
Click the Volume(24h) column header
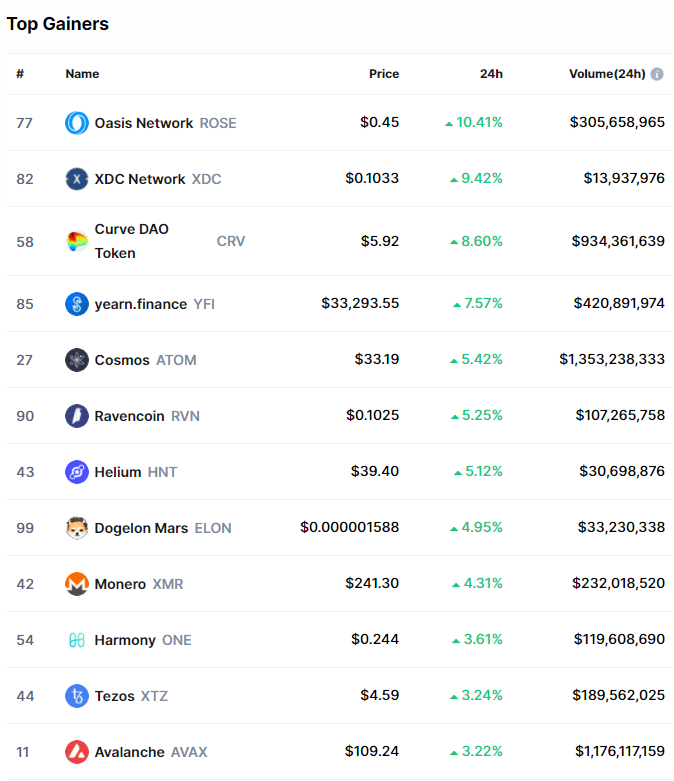click(607, 74)
